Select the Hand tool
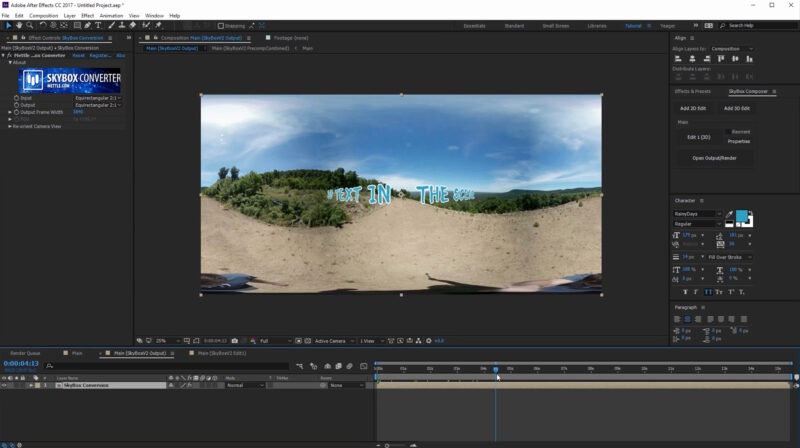Screen dimensions: 800x448 point(18,25)
